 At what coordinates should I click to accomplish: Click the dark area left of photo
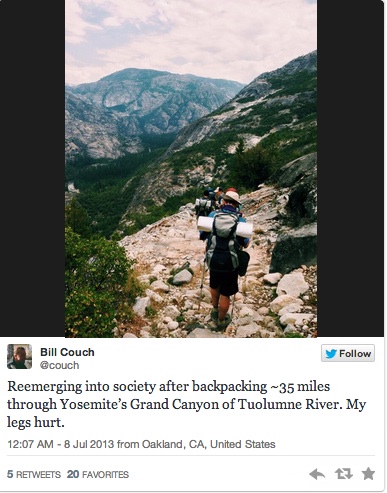click(x=32, y=168)
